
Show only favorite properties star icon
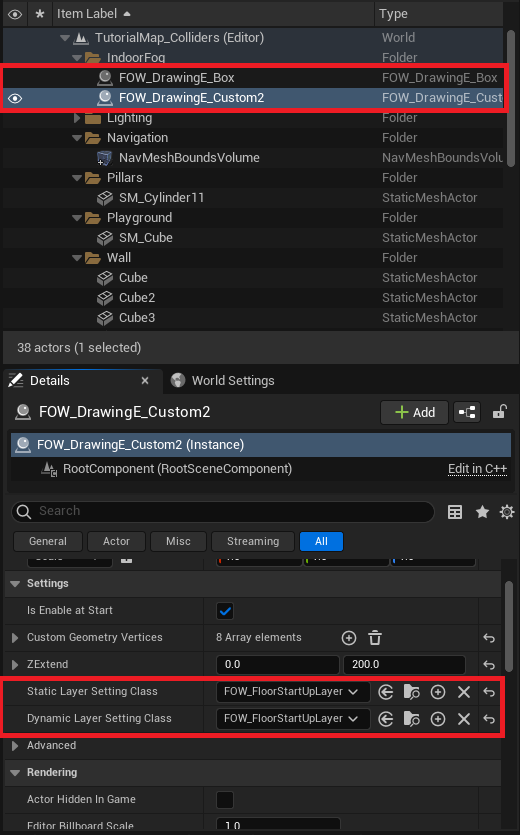pyautogui.click(x=482, y=512)
